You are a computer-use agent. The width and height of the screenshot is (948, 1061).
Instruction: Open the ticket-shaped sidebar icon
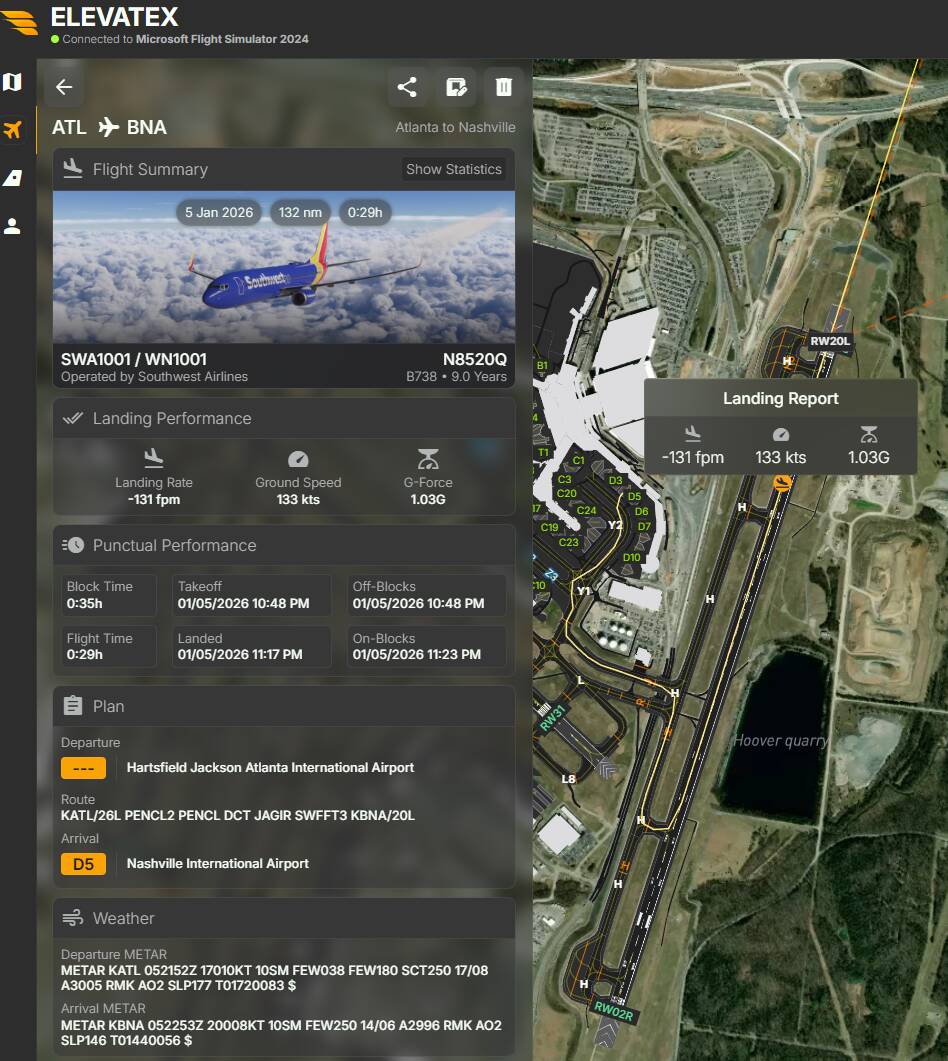click(13, 178)
